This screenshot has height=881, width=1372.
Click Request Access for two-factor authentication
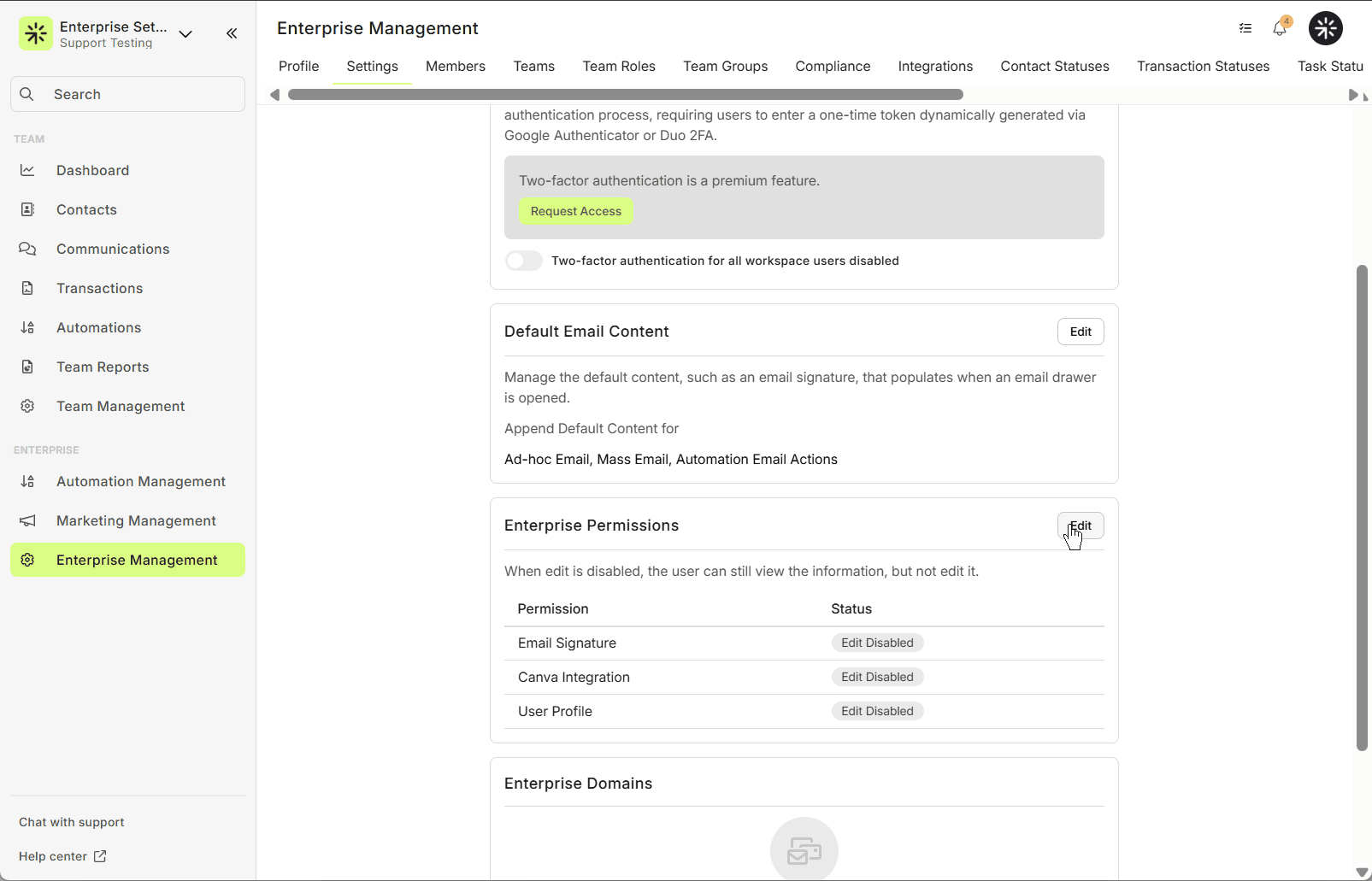coord(576,211)
